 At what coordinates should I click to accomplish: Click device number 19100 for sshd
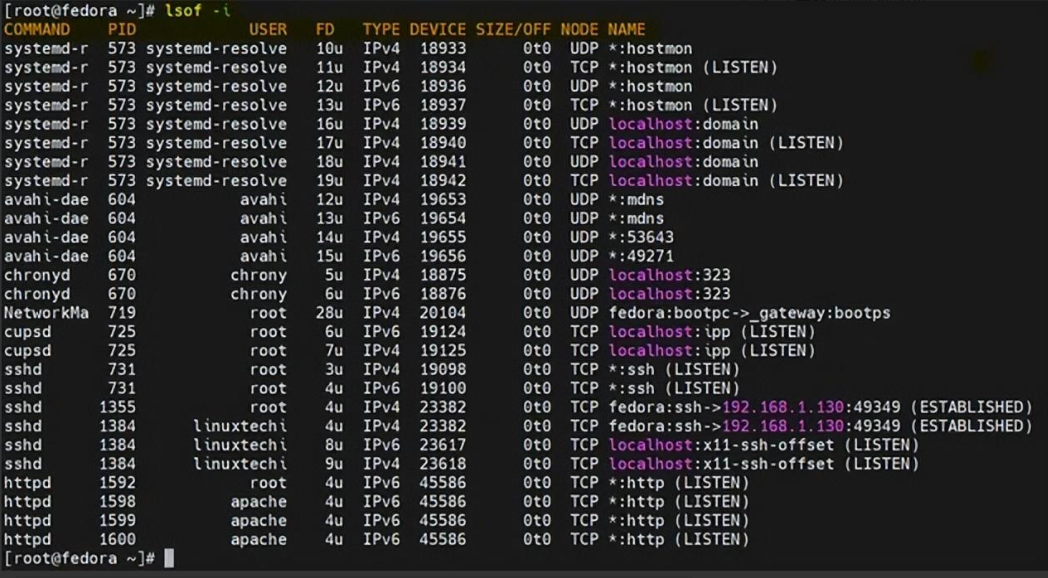(443, 388)
